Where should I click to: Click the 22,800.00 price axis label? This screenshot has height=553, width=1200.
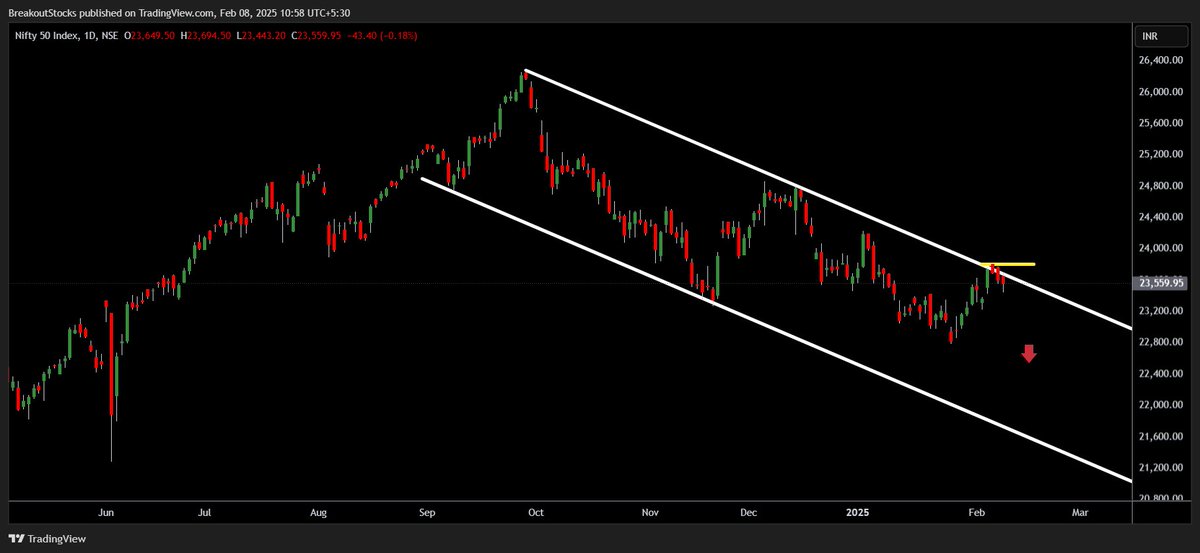[x=1161, y=342]
